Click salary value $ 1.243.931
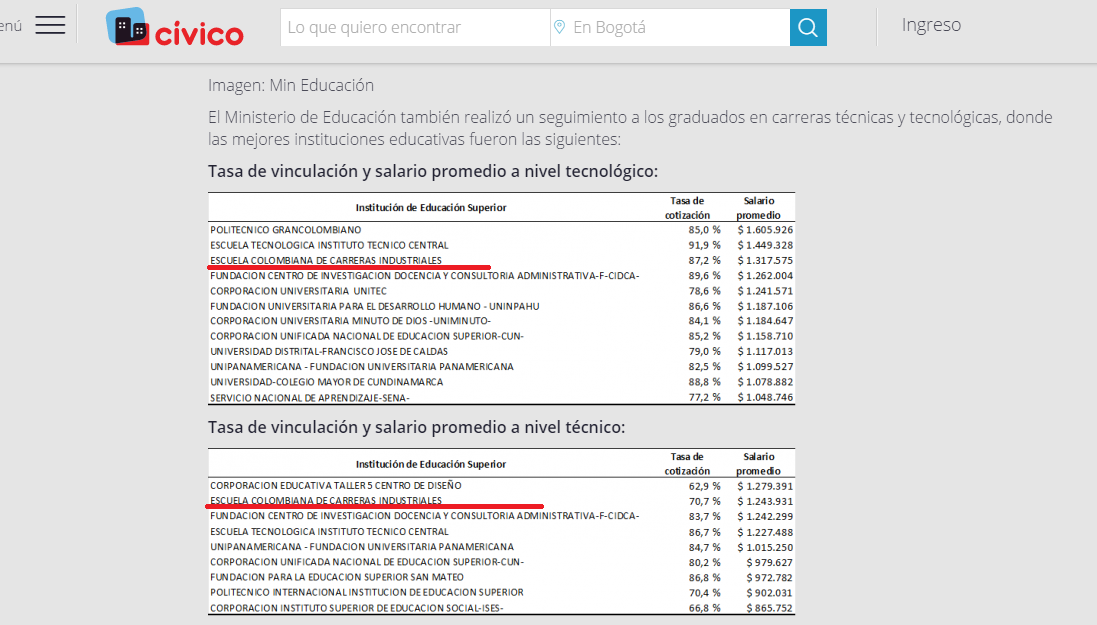Viewport: 1097px width, 625px height. (765, 502)
